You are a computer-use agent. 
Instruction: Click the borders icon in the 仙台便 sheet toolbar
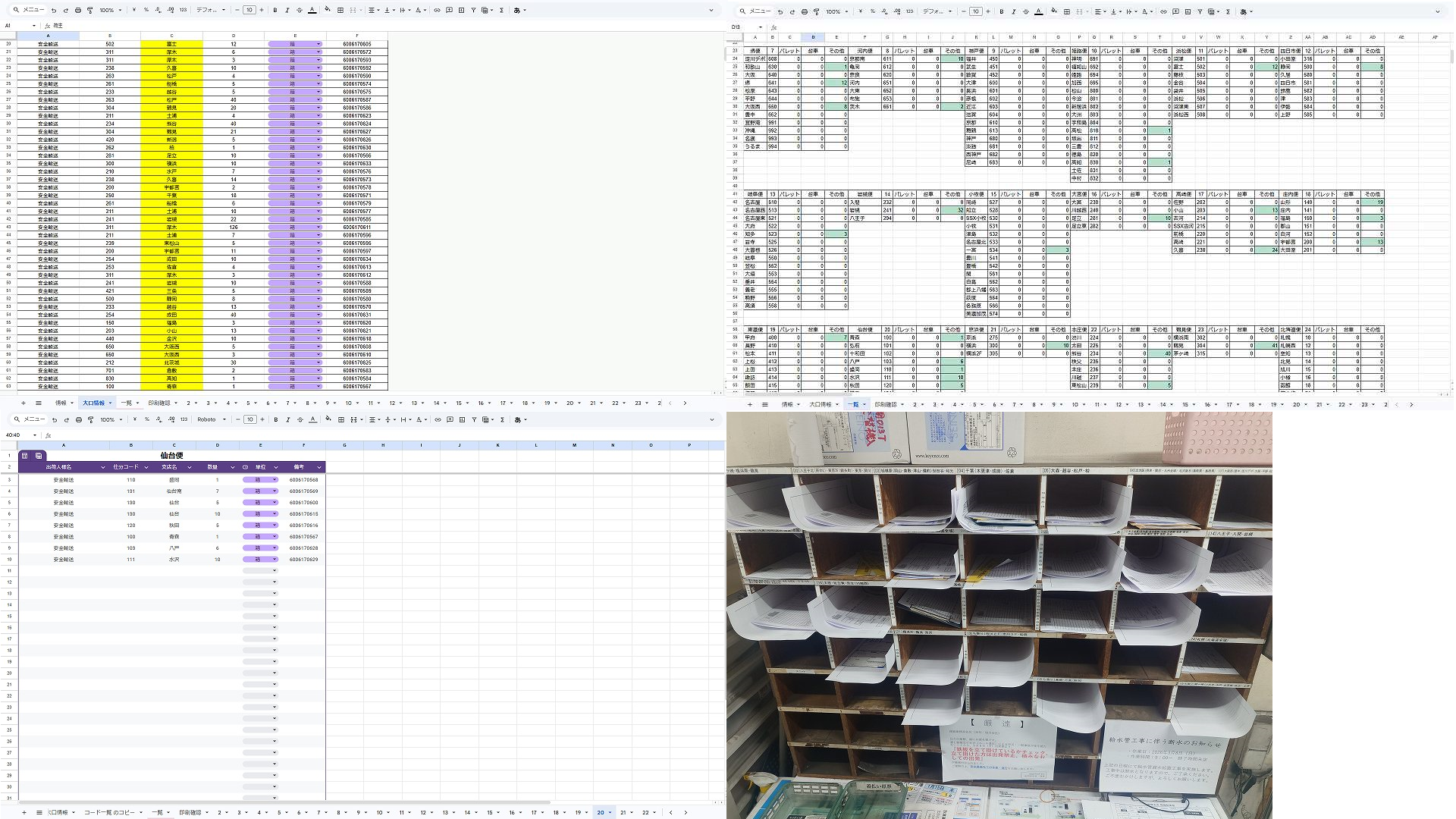pyautogui.click(x=341, y=419)
